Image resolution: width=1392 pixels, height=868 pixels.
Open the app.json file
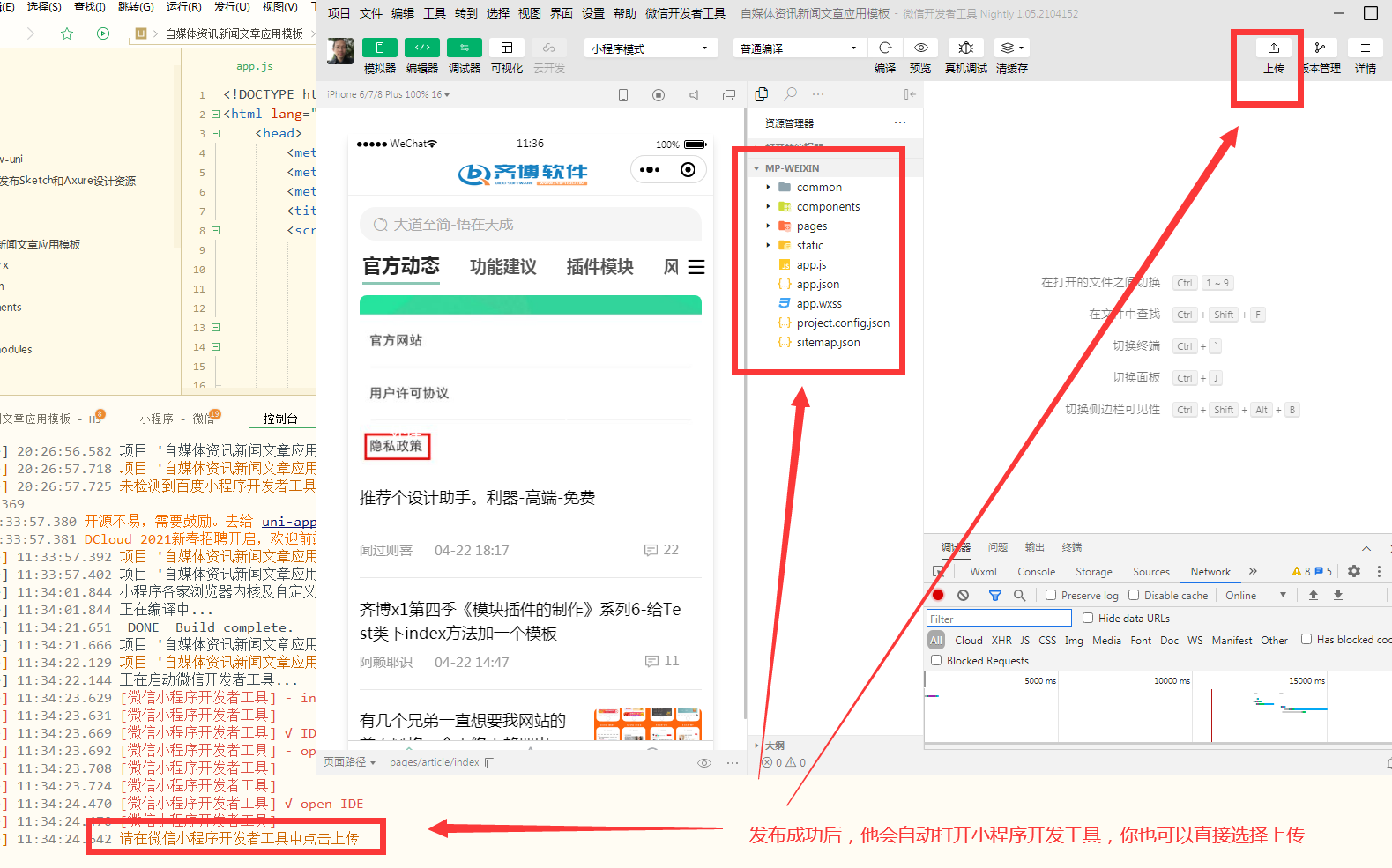click(x=817, y=284)
